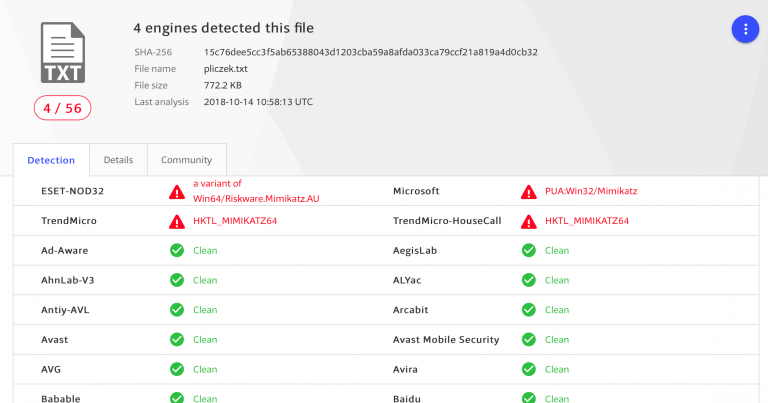768x403 pixels.
Task: Click the Clean result for AegisLab
Action: [557, 250]
